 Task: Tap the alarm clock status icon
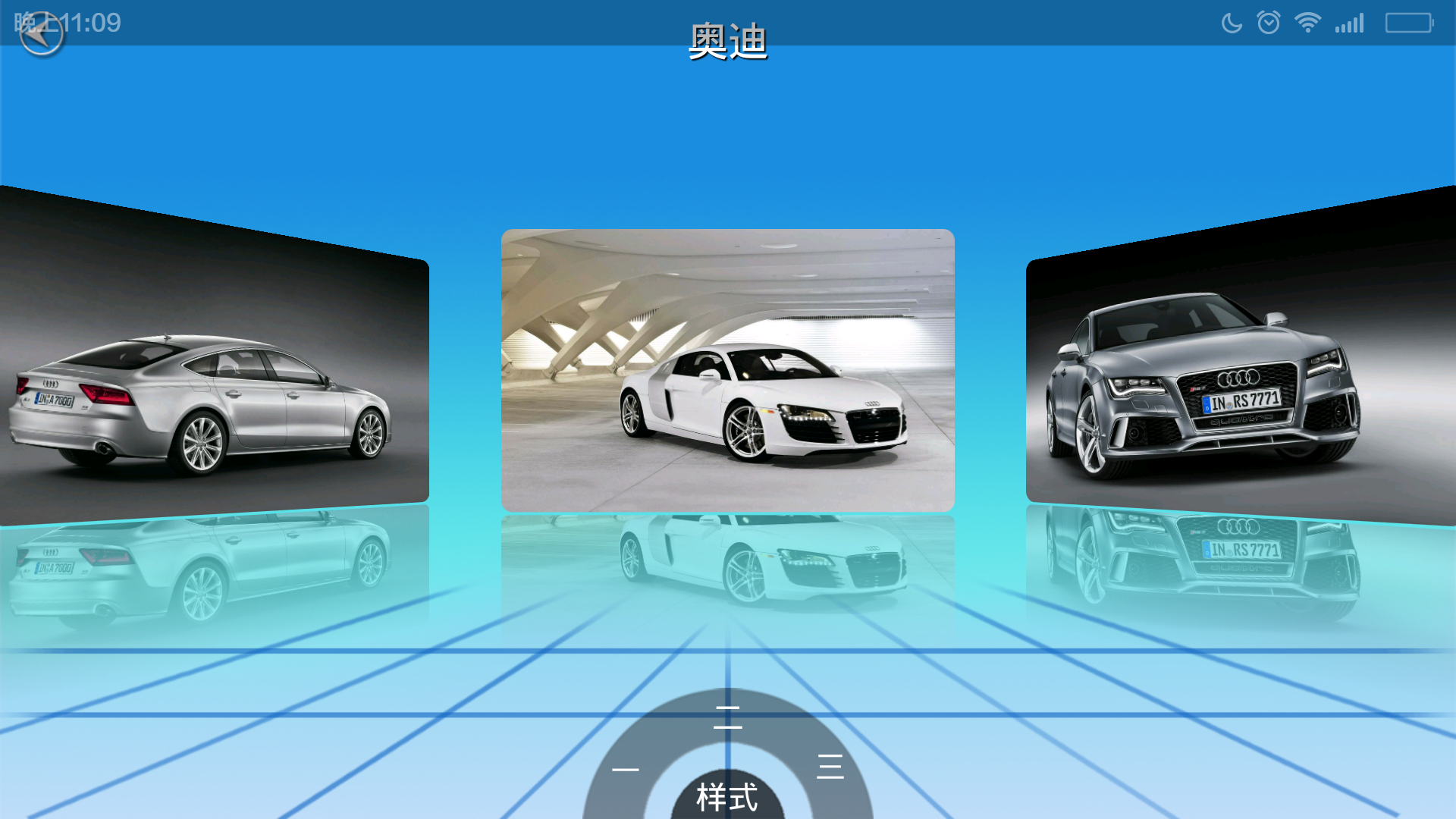point(1269,23)
